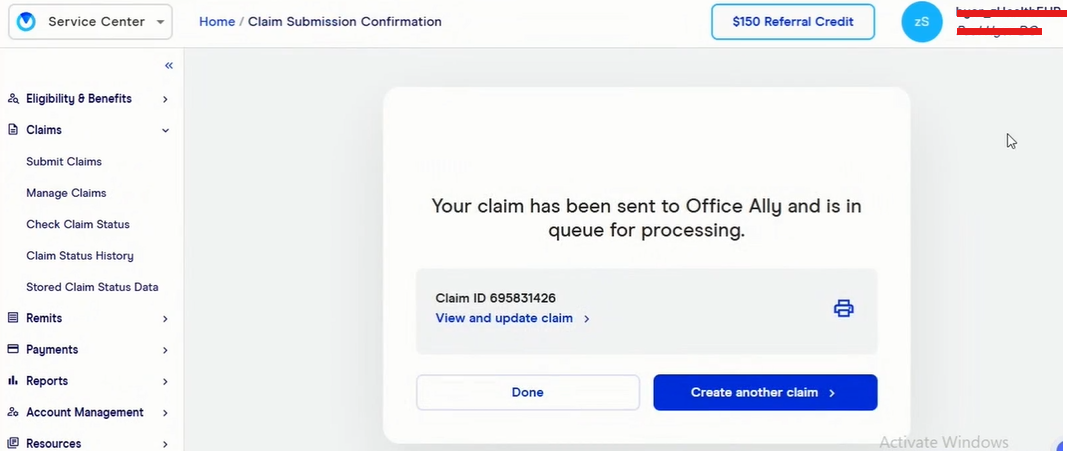This screenshot has height=451, width=1068.
Task: Click the printer icon for the claim
Action: pyautogui.click(x=843, y=308)
